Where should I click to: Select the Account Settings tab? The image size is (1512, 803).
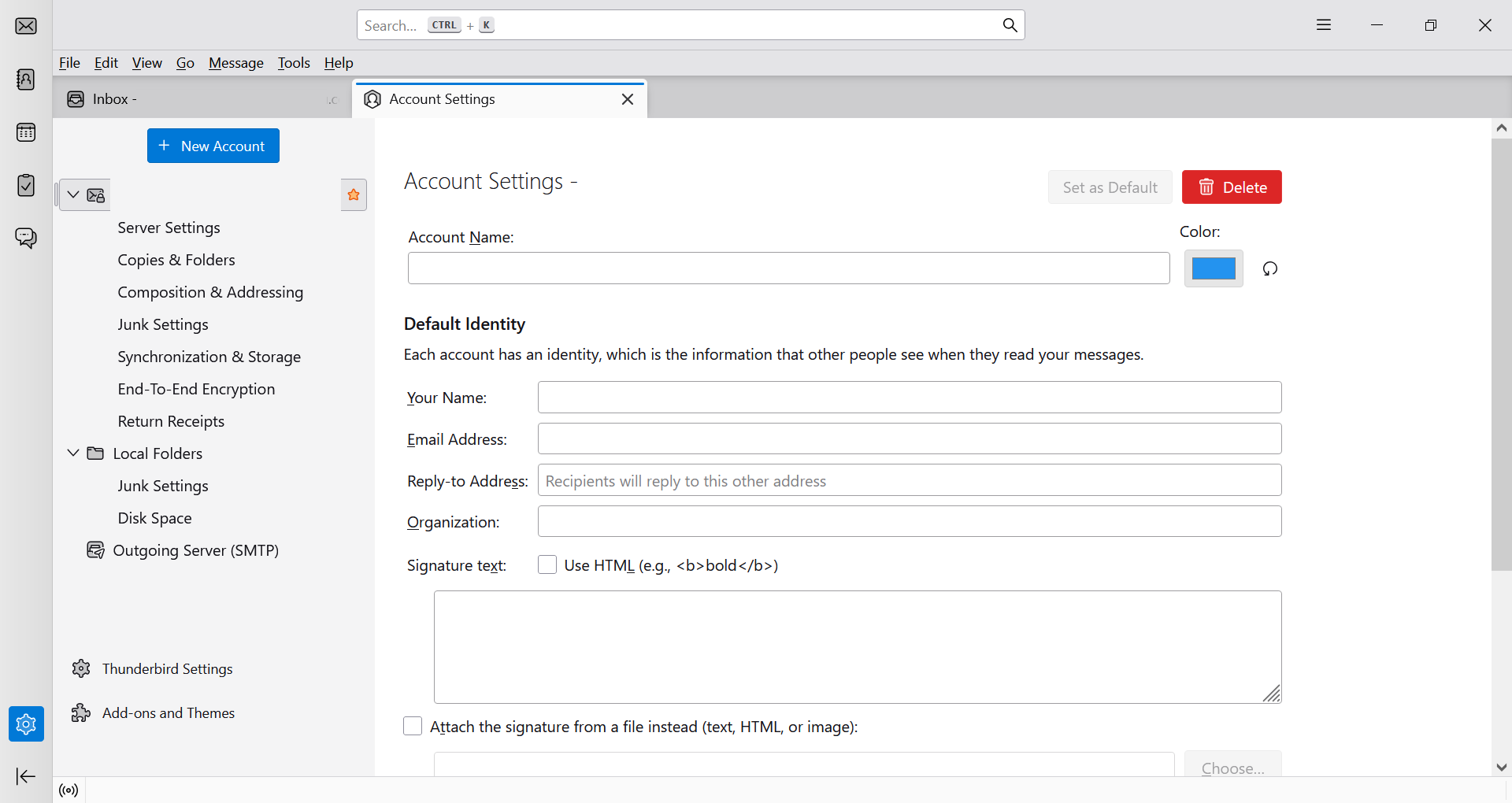pos(499,99)
